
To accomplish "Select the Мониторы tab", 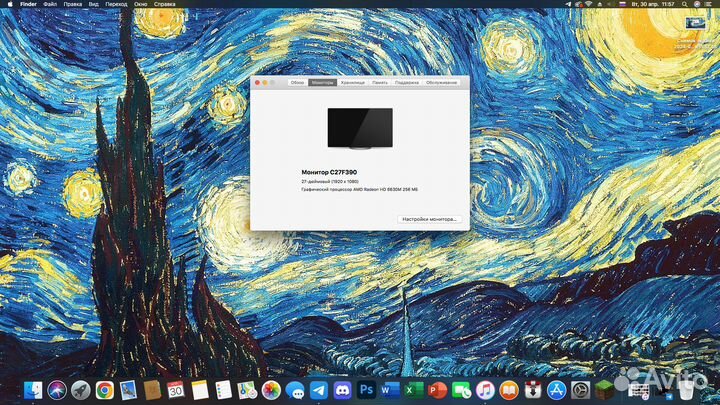I will (322, 83).
